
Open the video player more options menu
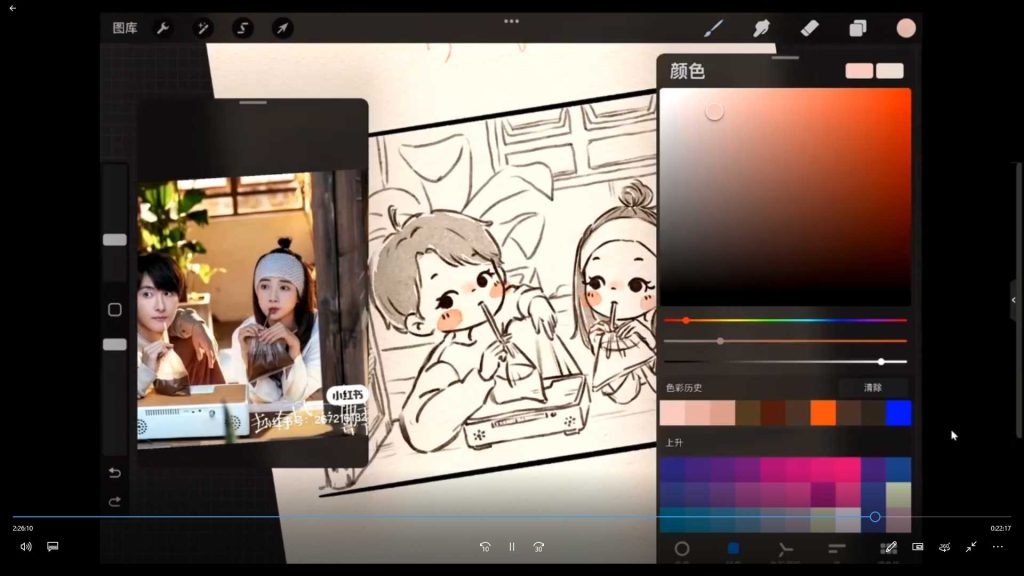click(997, 547)
